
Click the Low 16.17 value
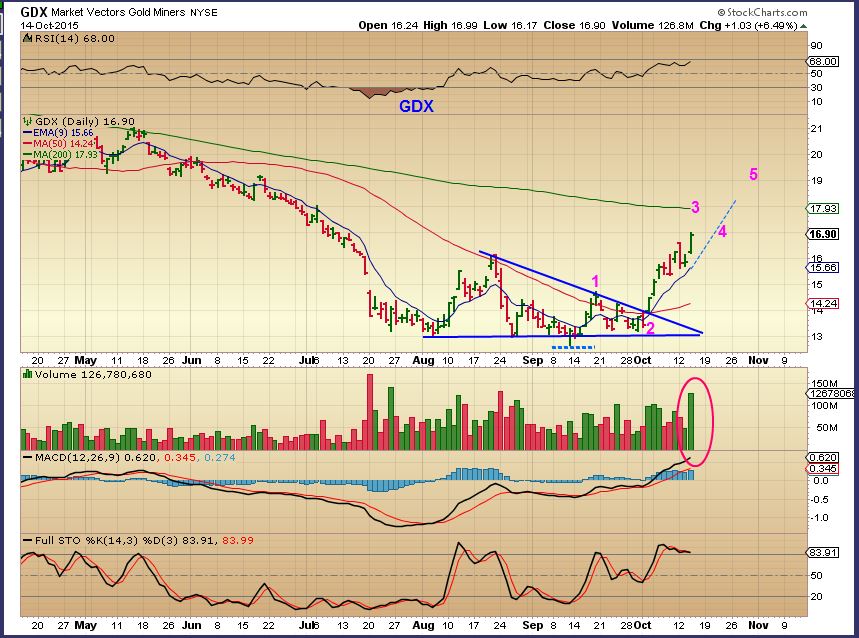click(510, 25)
